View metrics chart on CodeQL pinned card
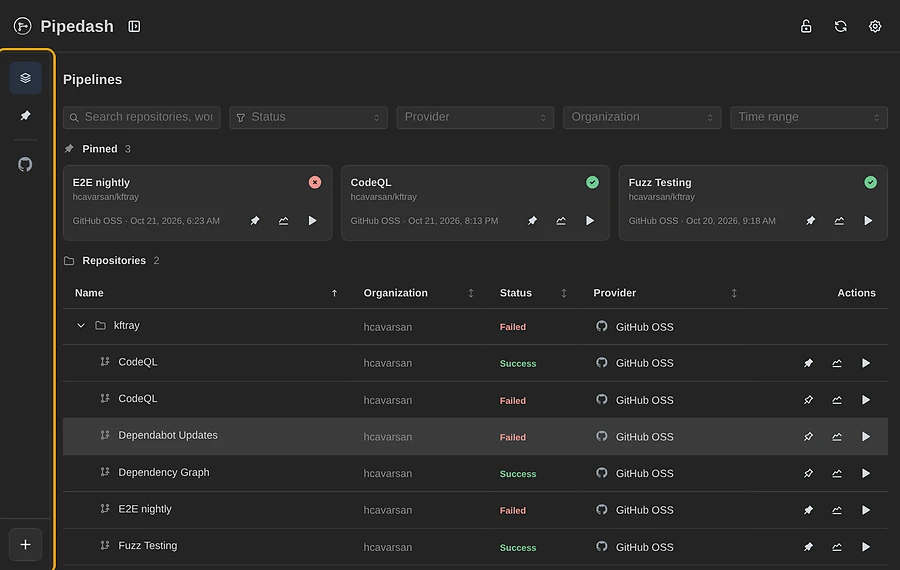Screen dimensions: 900x570 click(x=561, y=220)
